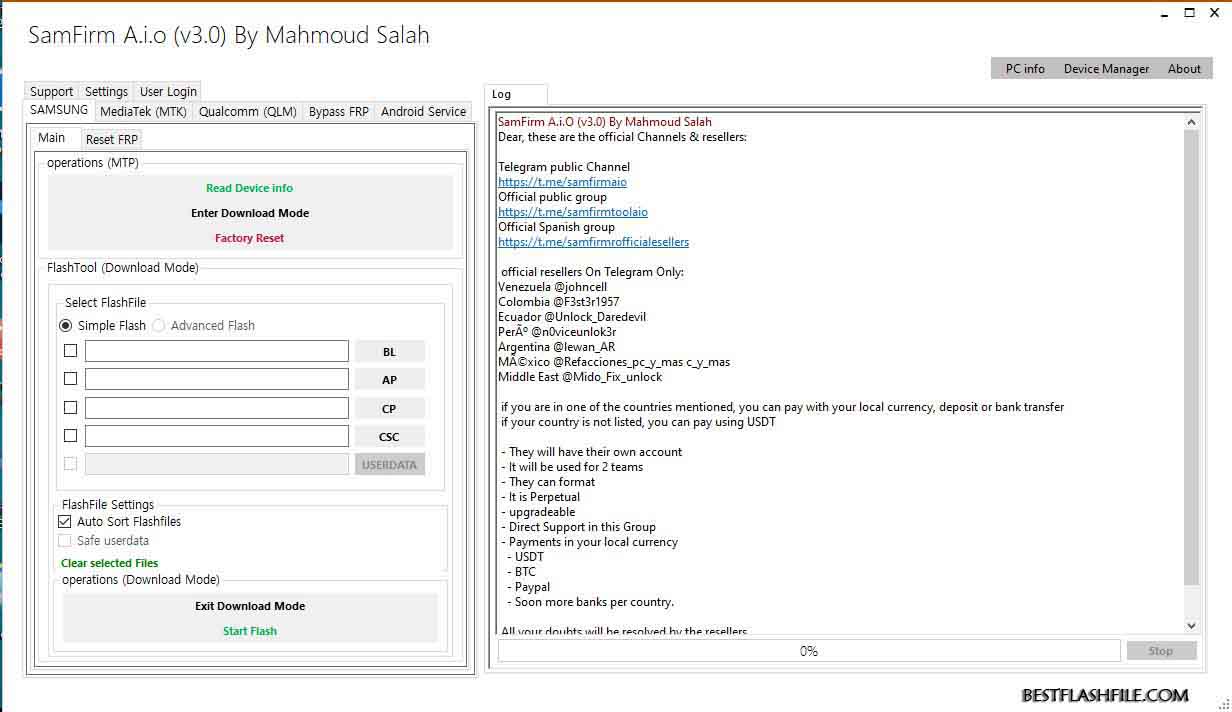
Task: Select the Reset FRP sub-tab
Action: coord(112,139)
